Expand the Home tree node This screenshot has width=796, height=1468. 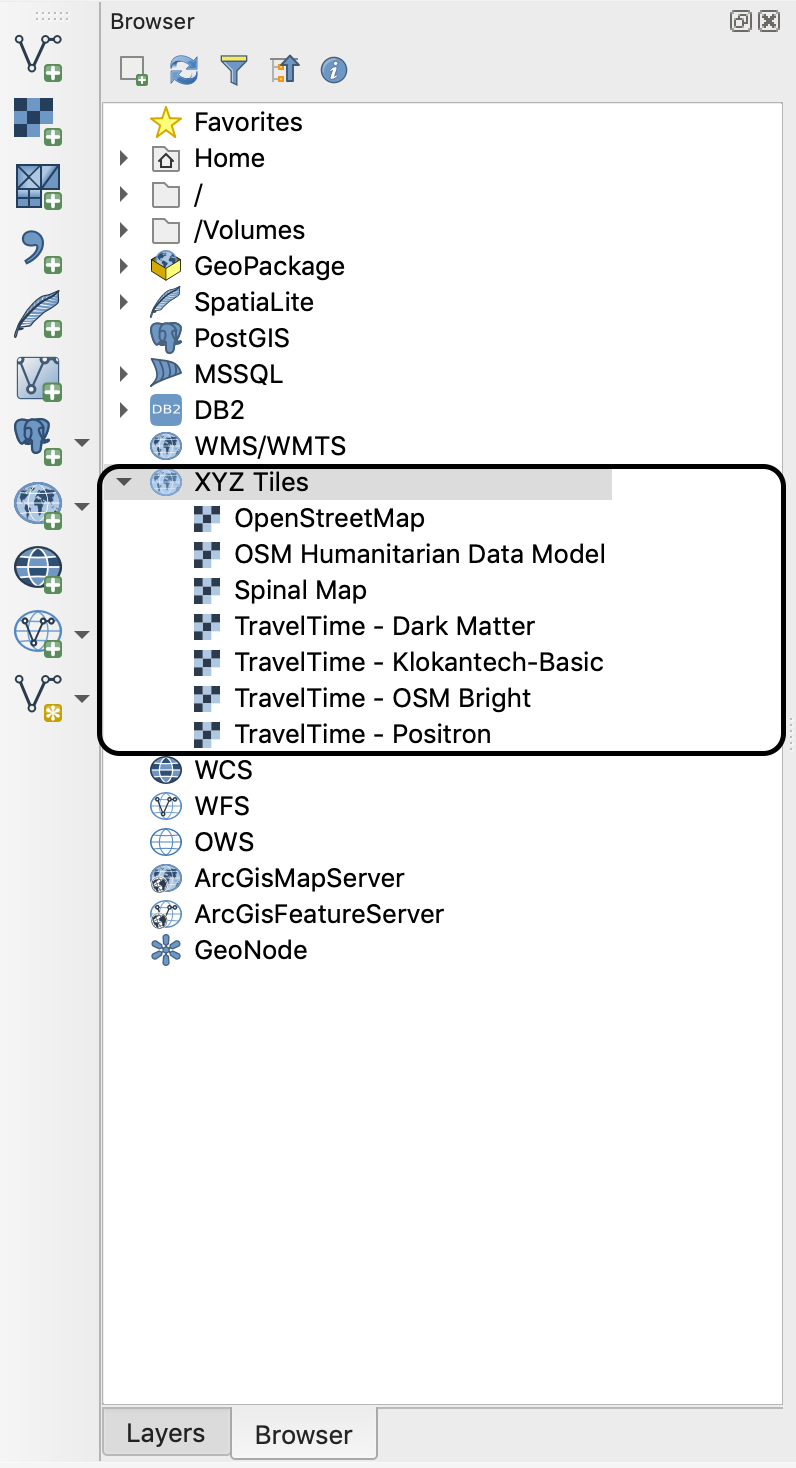[124, 158]
